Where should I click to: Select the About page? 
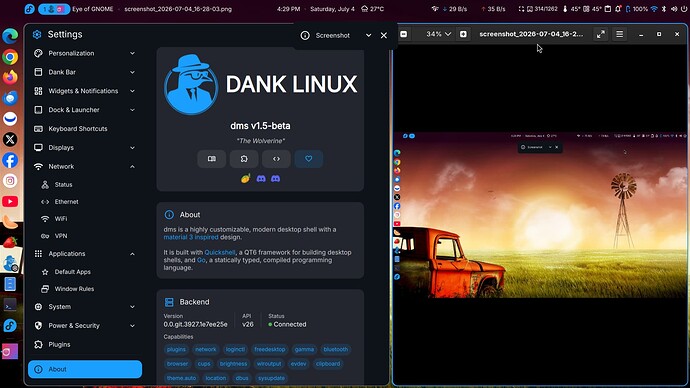tap(85, 369)
